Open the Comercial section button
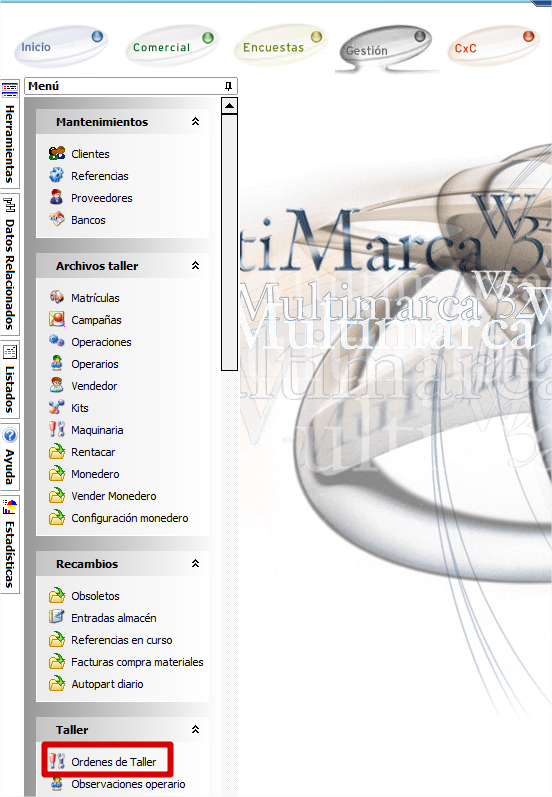This screenshot has height=797, width=552. point(171,47)
